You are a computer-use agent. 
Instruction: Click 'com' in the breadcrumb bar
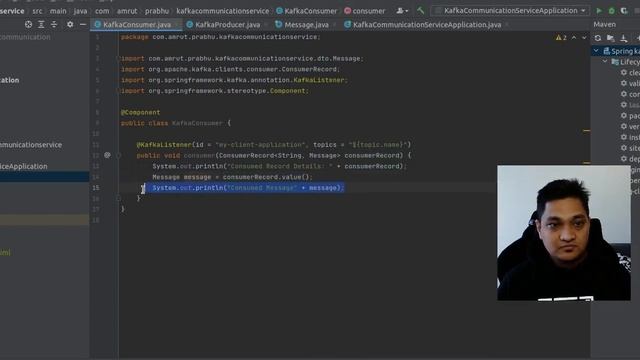[x=102, y=11]
